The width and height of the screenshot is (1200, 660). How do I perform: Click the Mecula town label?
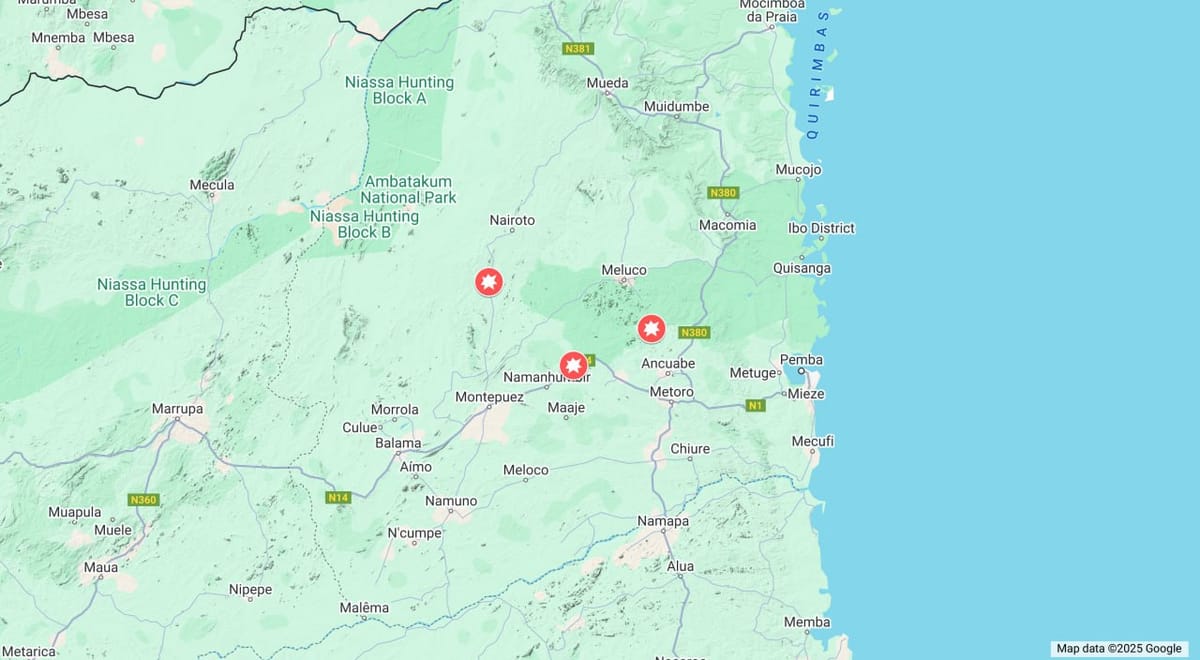coord(212,185)
